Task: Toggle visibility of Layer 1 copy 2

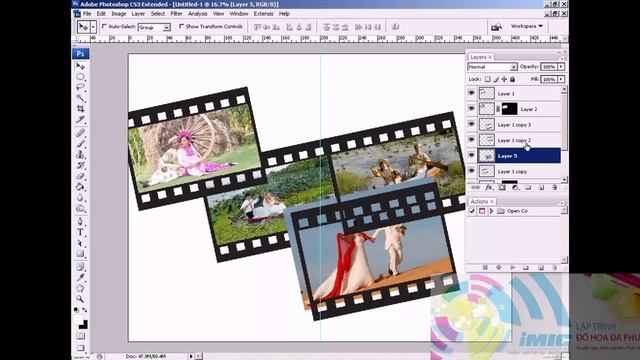Action: 471,140
